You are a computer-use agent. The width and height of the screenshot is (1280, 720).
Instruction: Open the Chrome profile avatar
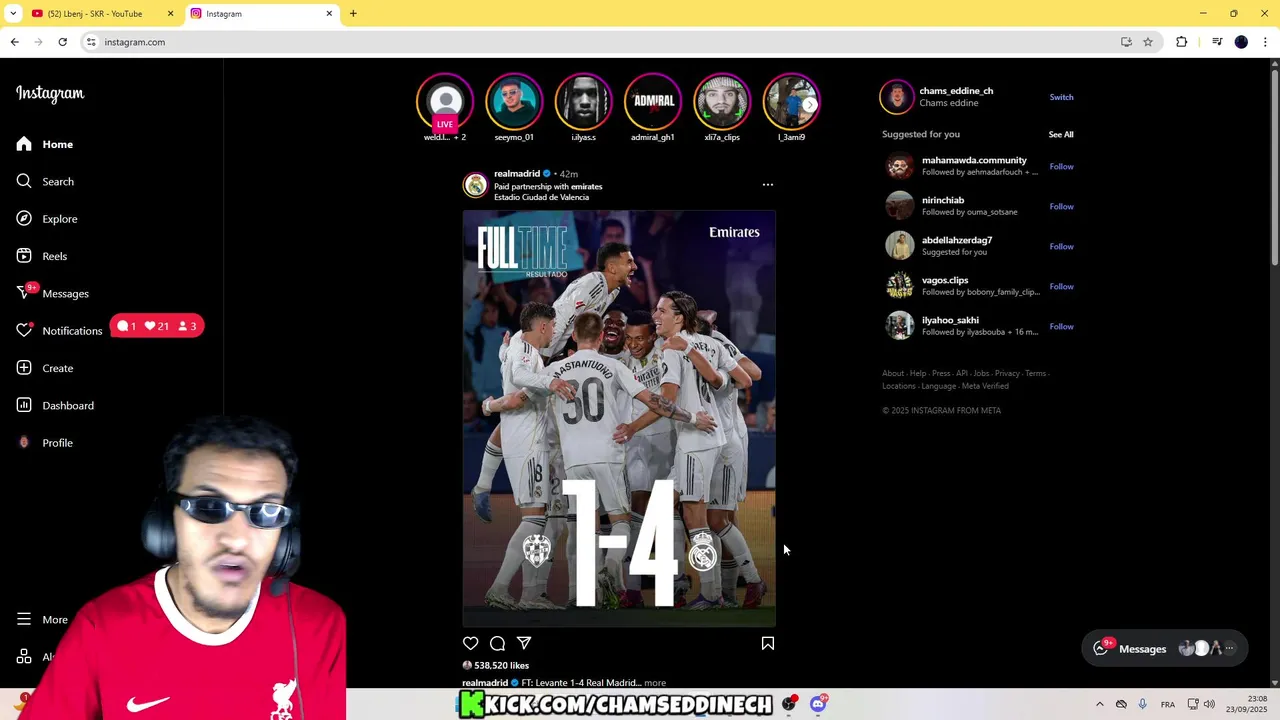[1241, 42]
